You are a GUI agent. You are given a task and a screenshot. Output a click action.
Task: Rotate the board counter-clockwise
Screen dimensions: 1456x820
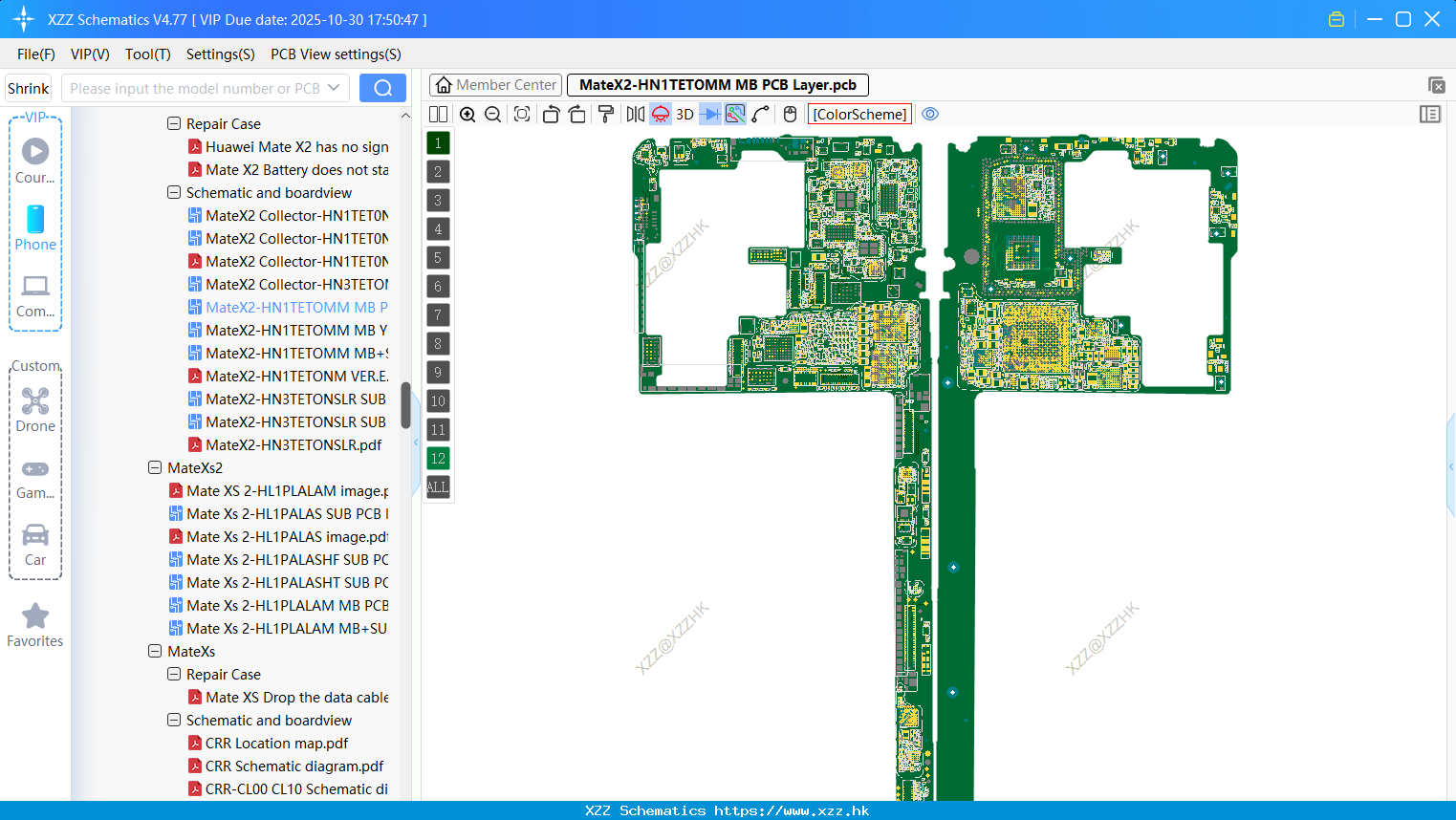click(x=551, y=115)
